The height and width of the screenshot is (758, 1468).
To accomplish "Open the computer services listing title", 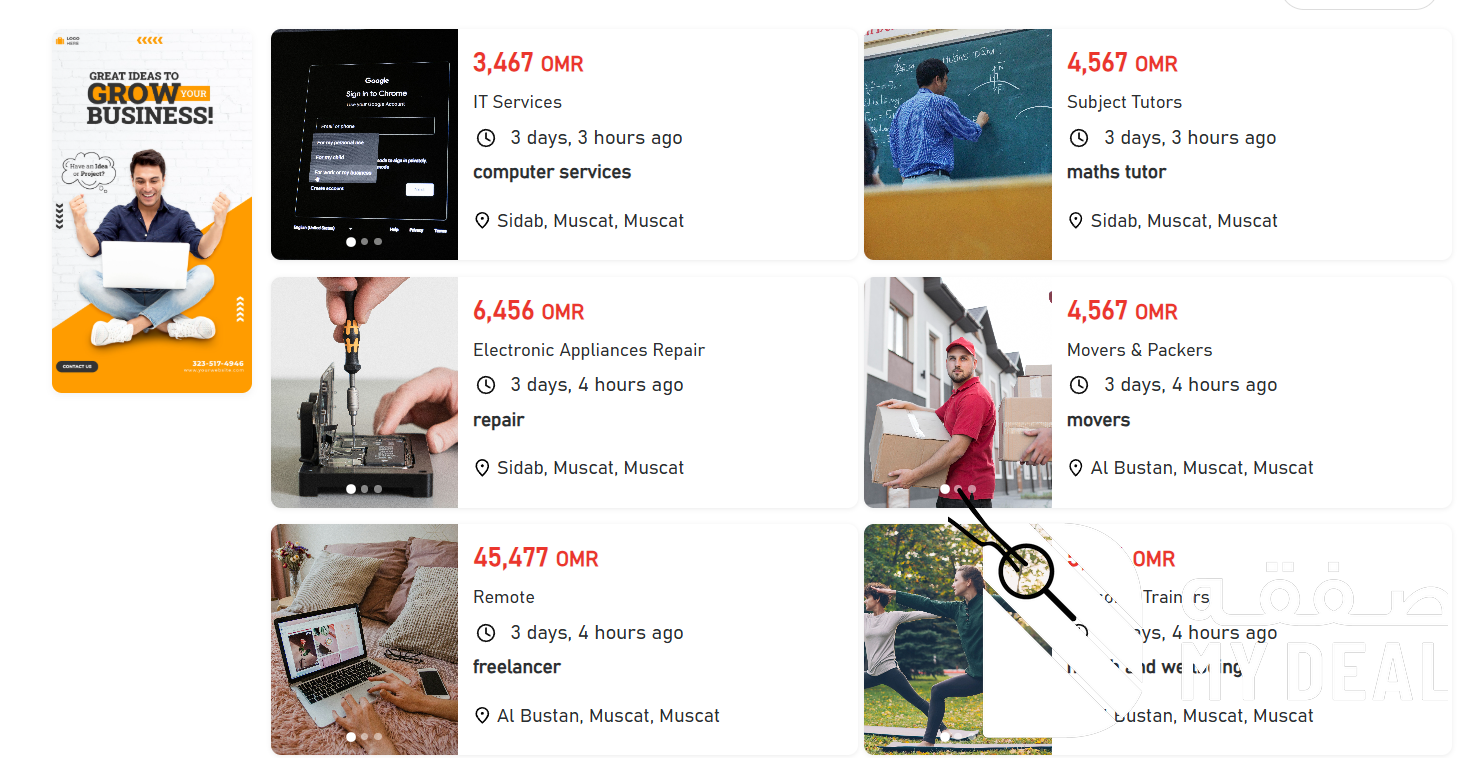I will pyautogui.click(x=552, y=172).
